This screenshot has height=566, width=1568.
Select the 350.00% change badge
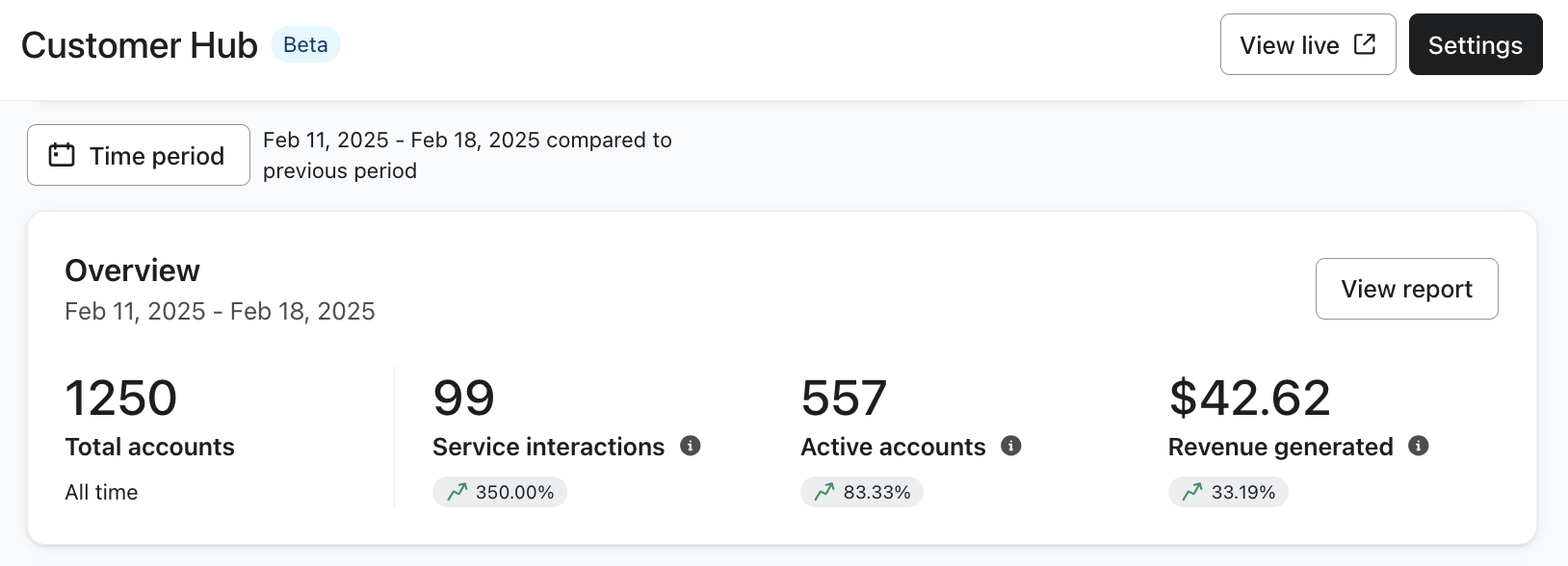tap(500, 491)
